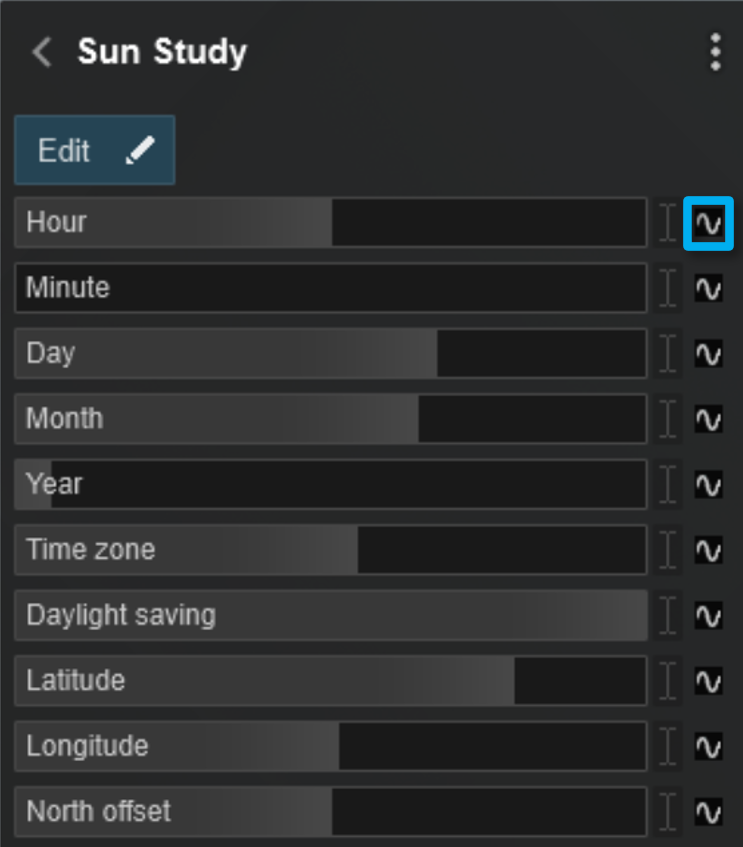Viewport: 743px width, 847px height.
Task: Click the Daylight saving slider bar
Action: tap(330, 615)
